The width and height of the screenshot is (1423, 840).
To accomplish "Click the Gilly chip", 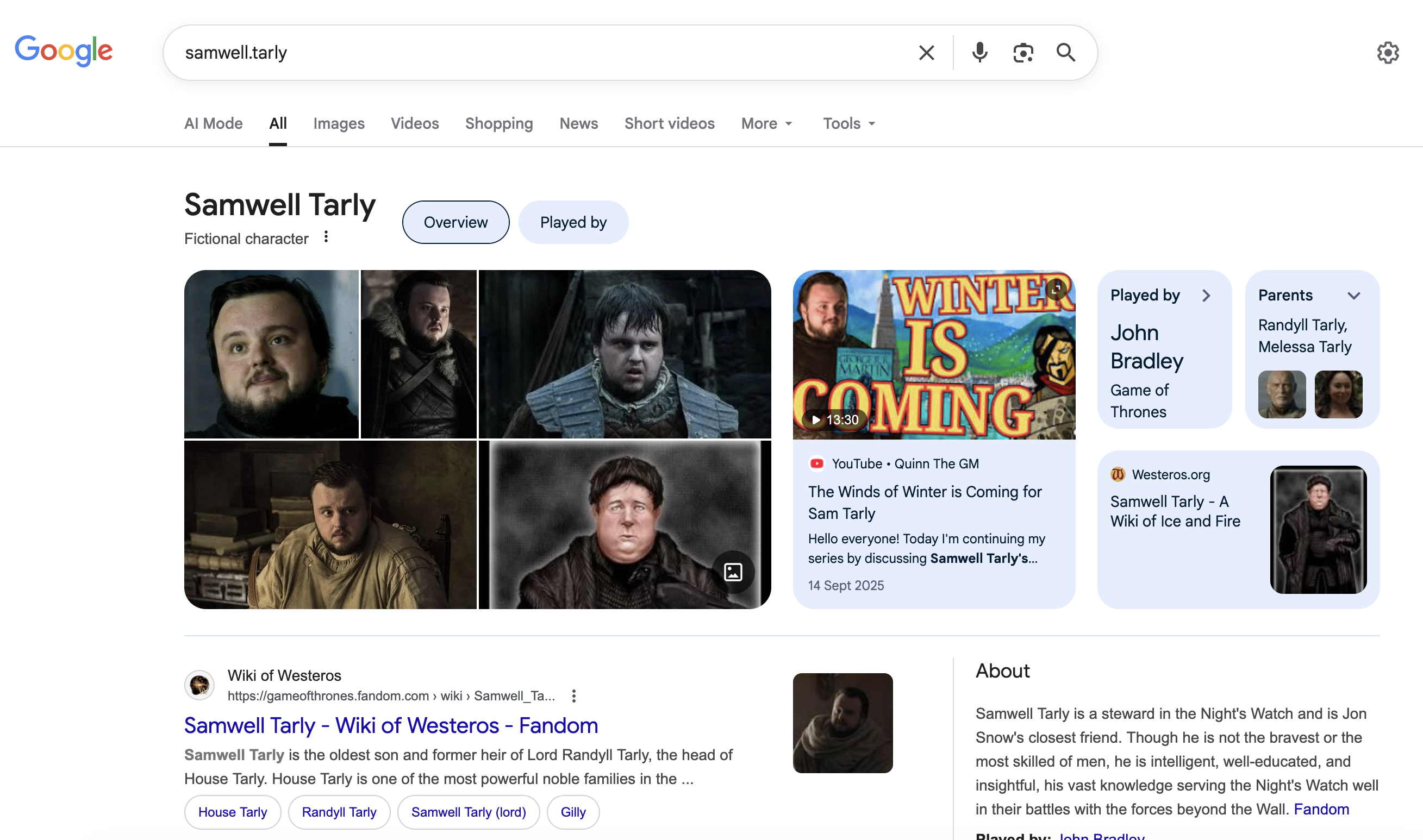I will 573,812.
